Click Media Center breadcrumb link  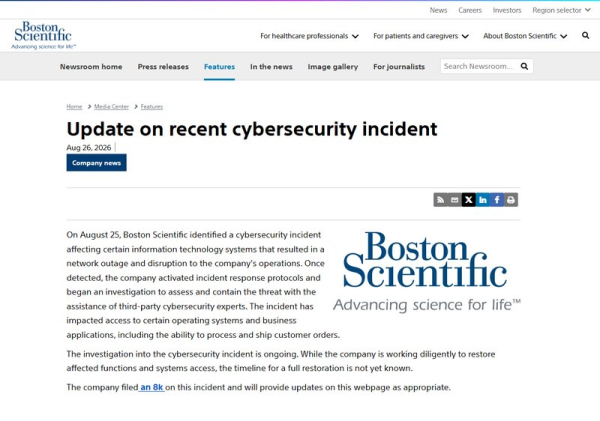coord(111,106)
